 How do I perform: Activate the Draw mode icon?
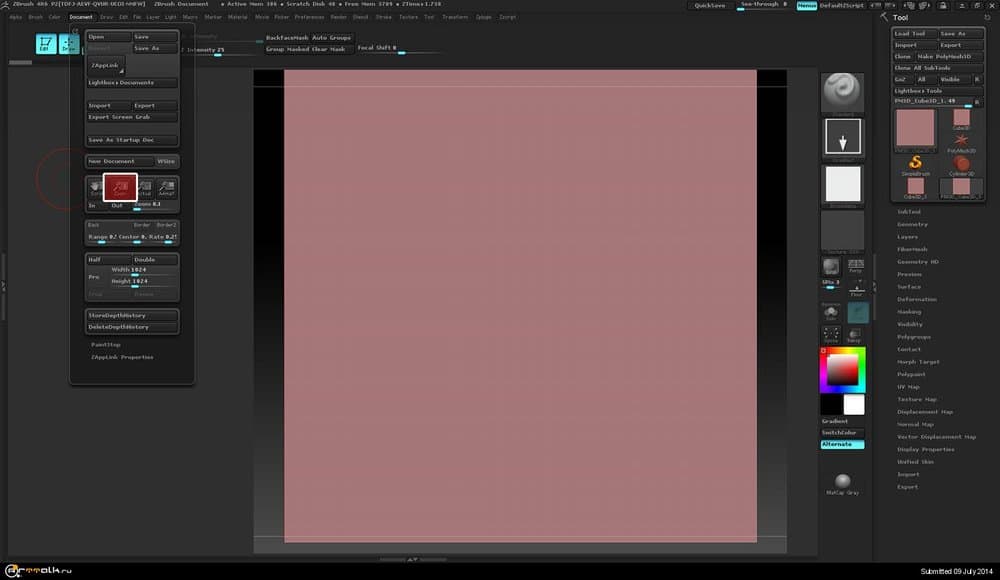(x=68, y=43)
